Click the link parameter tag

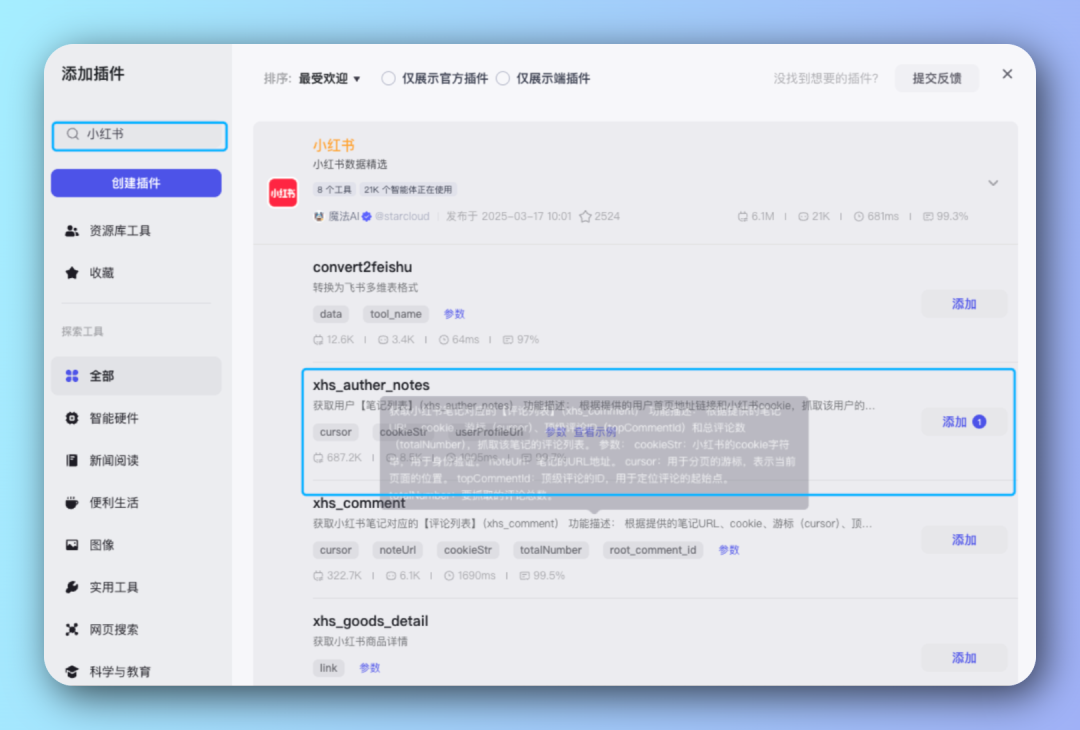pyautogui.click(x=329, y=668)
